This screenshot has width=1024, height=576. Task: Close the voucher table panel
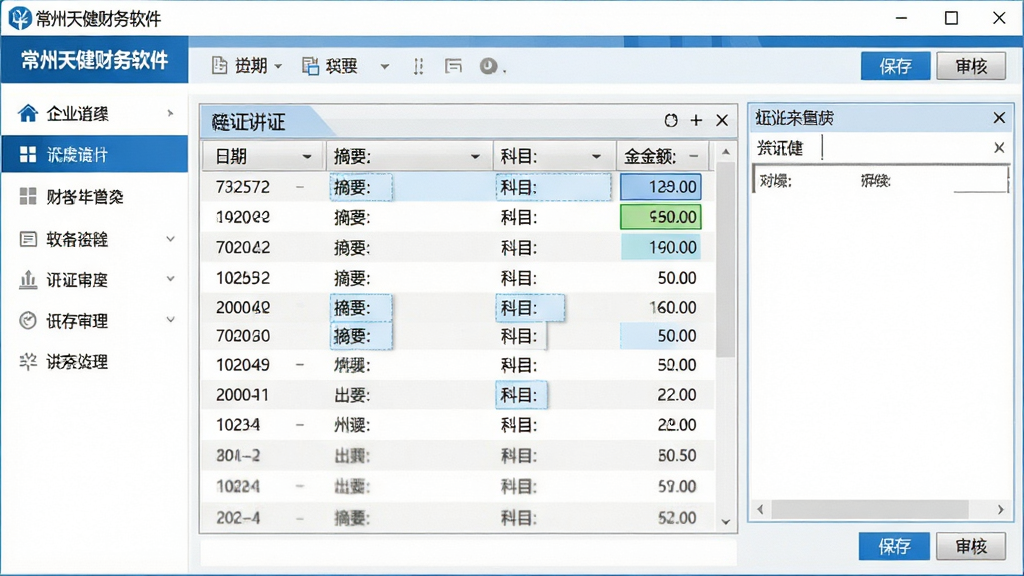point(722,120)
